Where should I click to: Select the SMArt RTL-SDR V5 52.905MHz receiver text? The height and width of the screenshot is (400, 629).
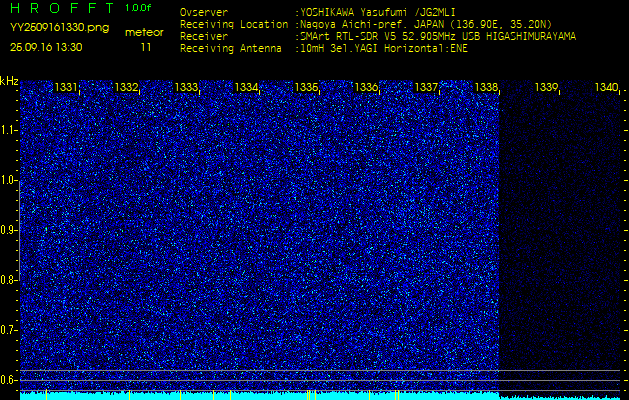pyautogui.click(x=438, y=37)
